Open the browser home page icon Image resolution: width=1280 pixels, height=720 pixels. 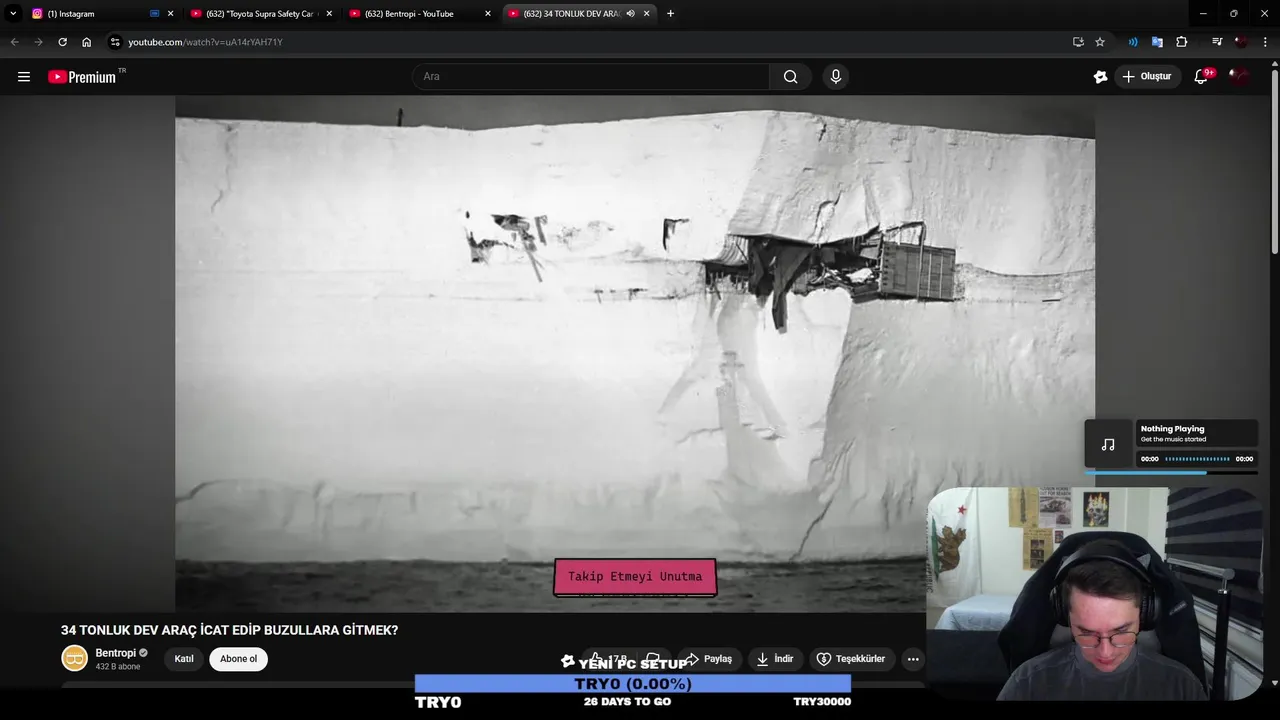(87, 42)
